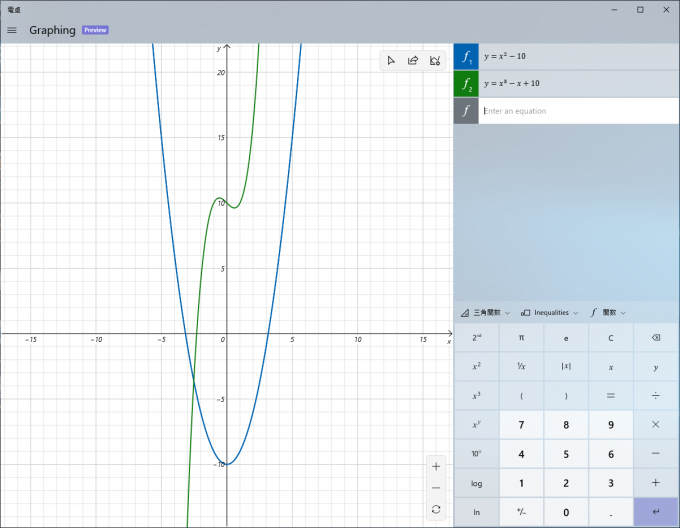Submit equation with the enter key
Screen dimensions: 680x528
click(x=656, y=512)
